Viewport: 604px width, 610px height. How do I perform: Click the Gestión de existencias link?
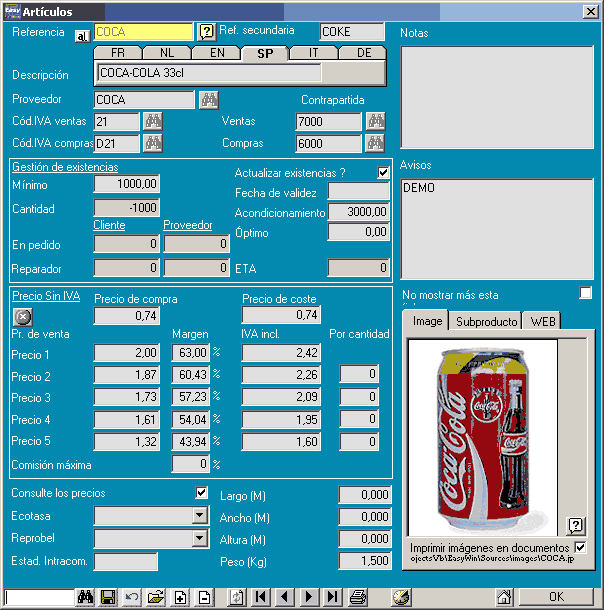pyautogui.click(x=65, y=167)
